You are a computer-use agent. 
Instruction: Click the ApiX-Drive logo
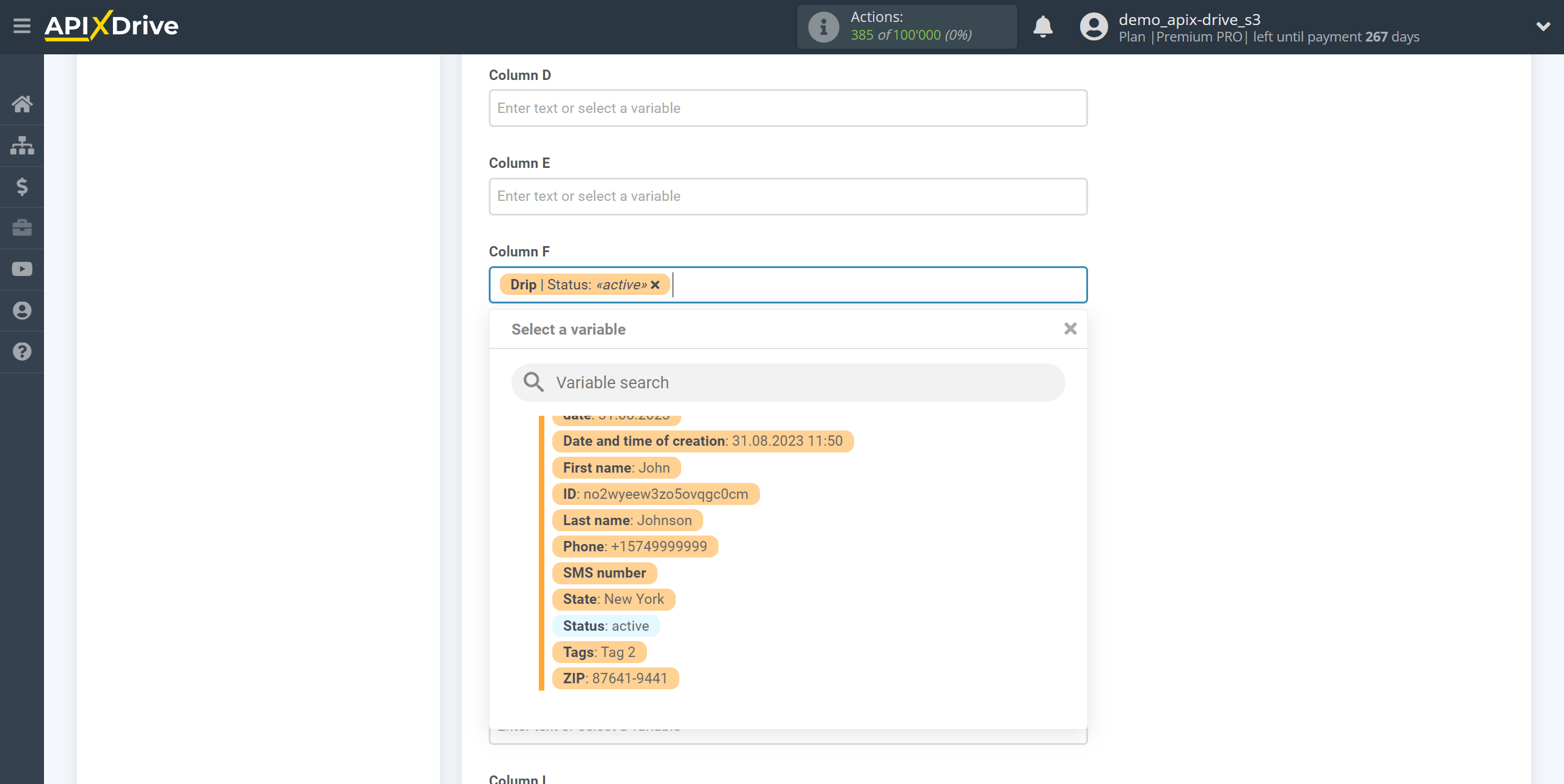pos(111,26)
